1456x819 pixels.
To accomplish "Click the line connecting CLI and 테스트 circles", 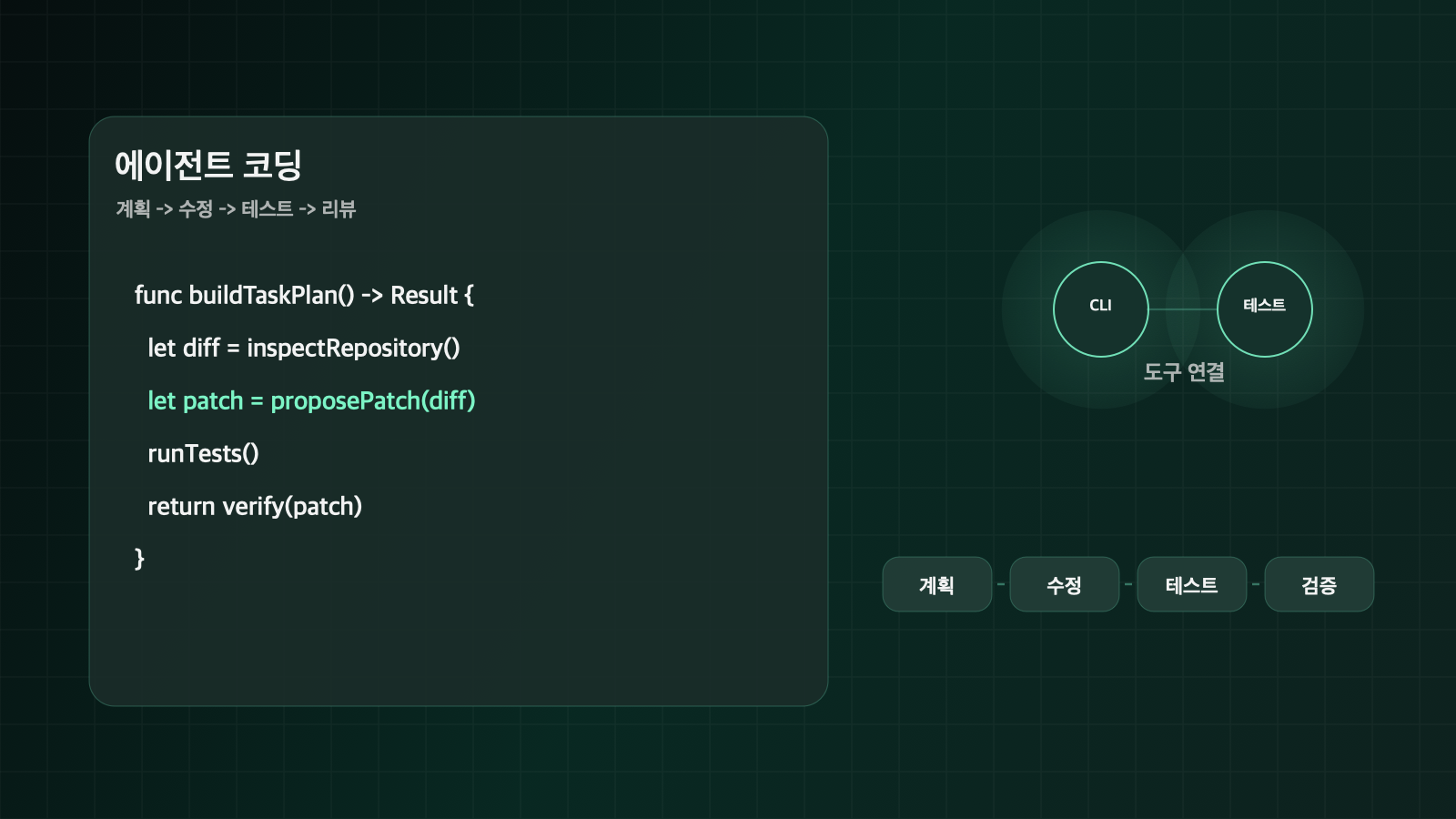I will (x=1182, y=309).
